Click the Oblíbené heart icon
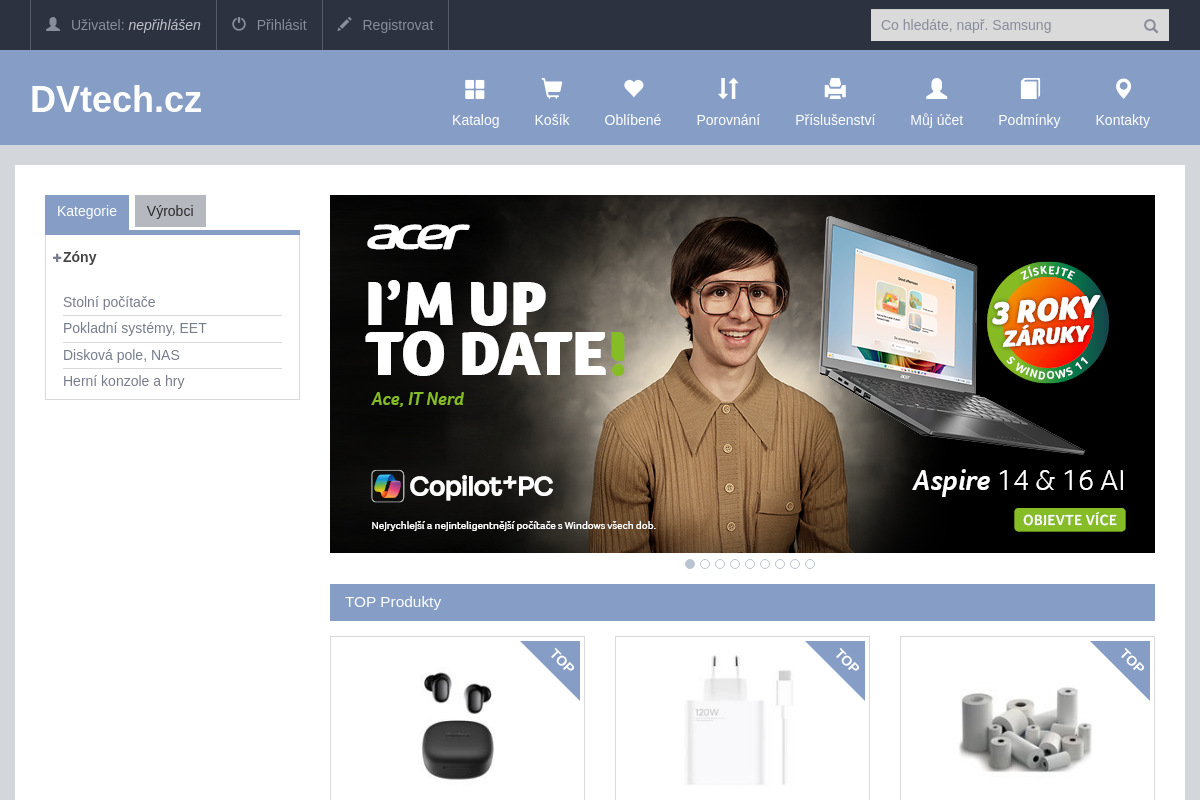This screenshot has width=1200, height=800. 632,90
